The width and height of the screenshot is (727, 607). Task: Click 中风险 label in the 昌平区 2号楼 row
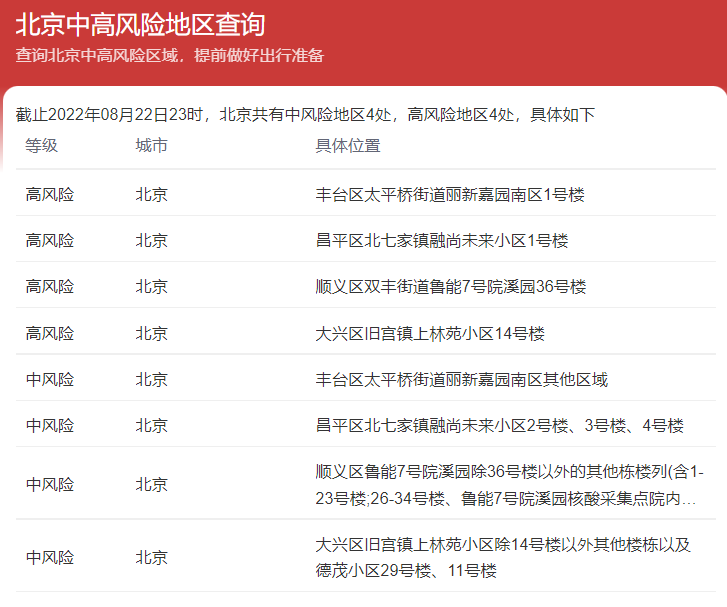click(50, 425)
